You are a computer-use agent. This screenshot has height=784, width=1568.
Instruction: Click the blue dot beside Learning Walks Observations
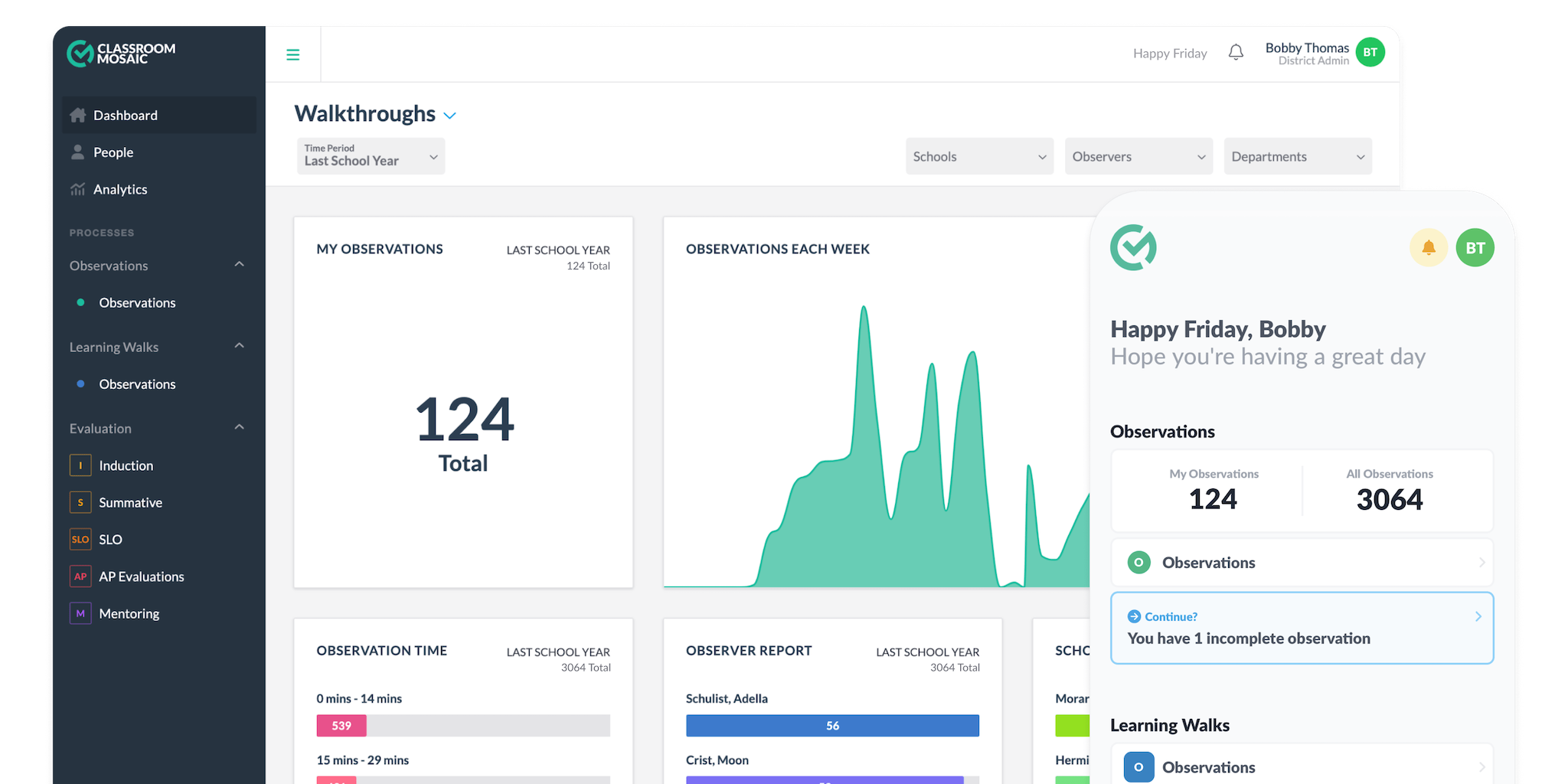[x=80, y=384]
